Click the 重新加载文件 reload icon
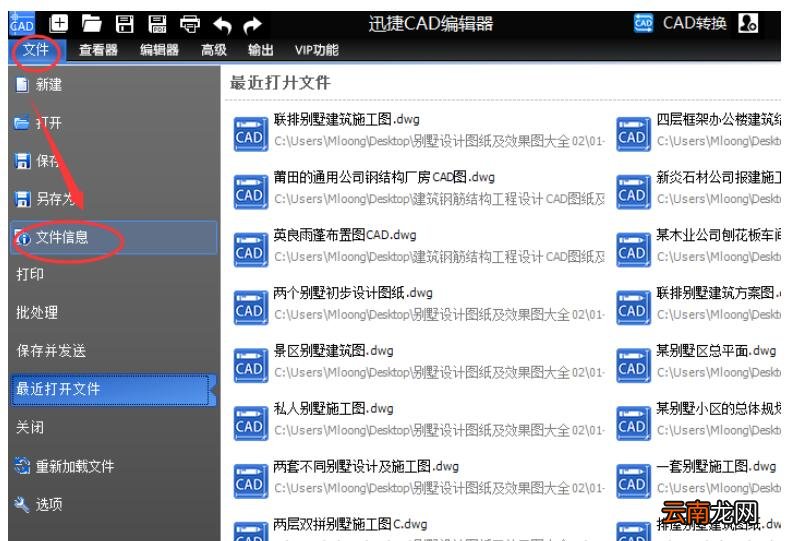Image resolution: width=795 pixels, height=541 pixels. click(x=22, y=465)
